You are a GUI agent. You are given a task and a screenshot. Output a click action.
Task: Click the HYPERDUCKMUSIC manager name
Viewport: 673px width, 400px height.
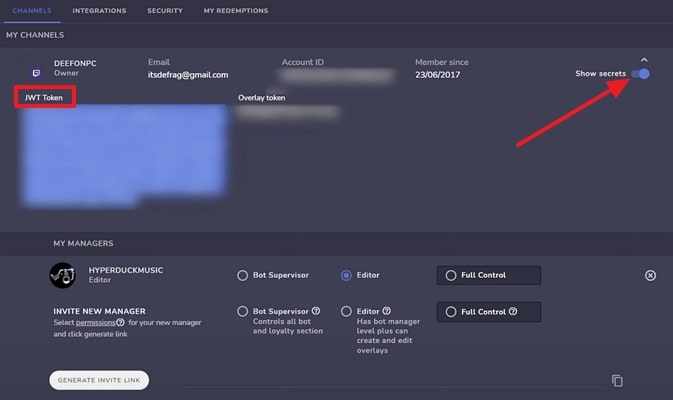point(126,270)
